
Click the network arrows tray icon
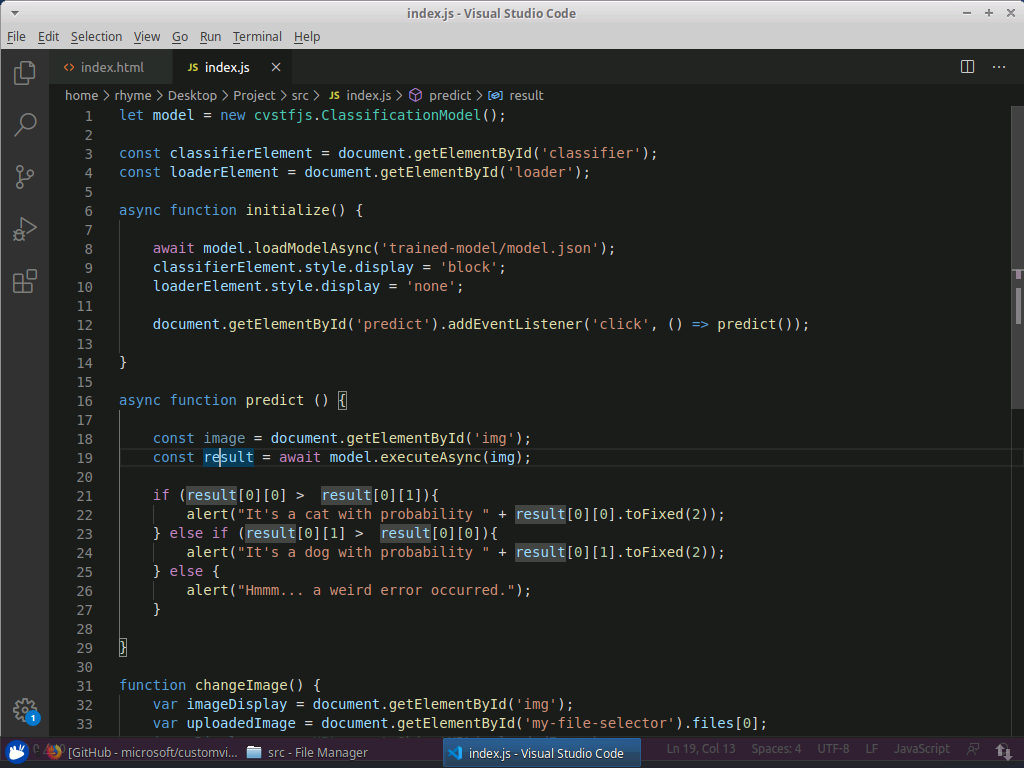pos(1004,752)
